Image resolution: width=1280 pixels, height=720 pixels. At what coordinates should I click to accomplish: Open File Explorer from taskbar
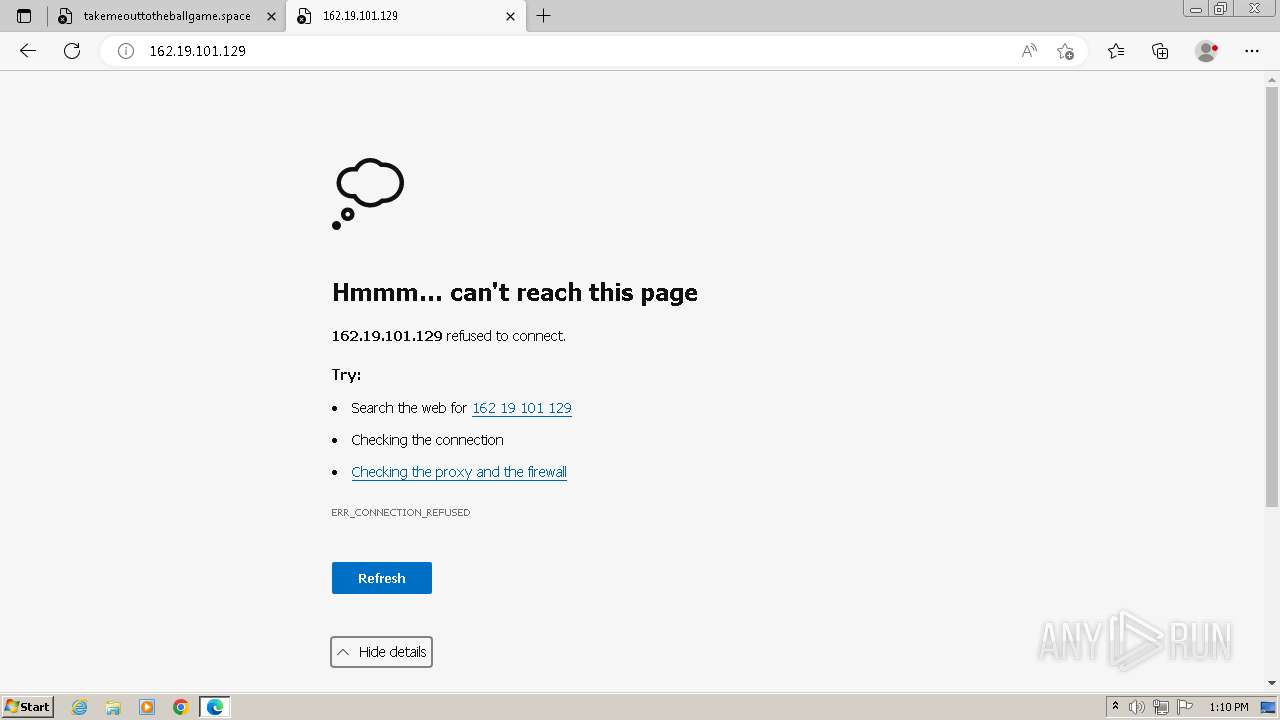[x=113, y=707]
